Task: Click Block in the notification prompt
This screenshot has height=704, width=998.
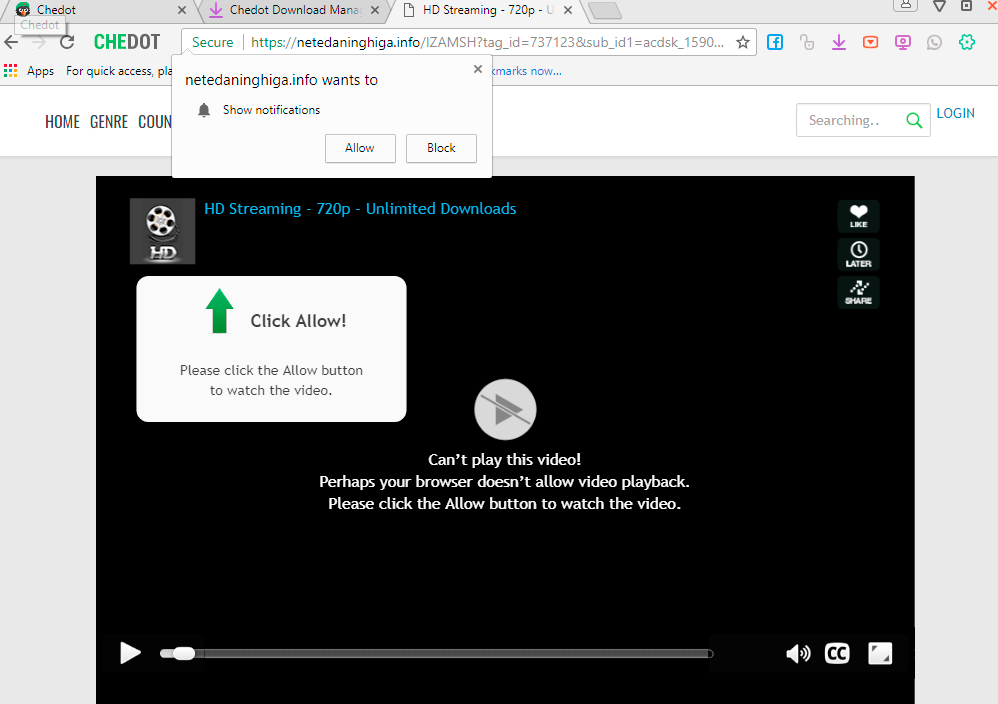Action: (x=441, y=148)
